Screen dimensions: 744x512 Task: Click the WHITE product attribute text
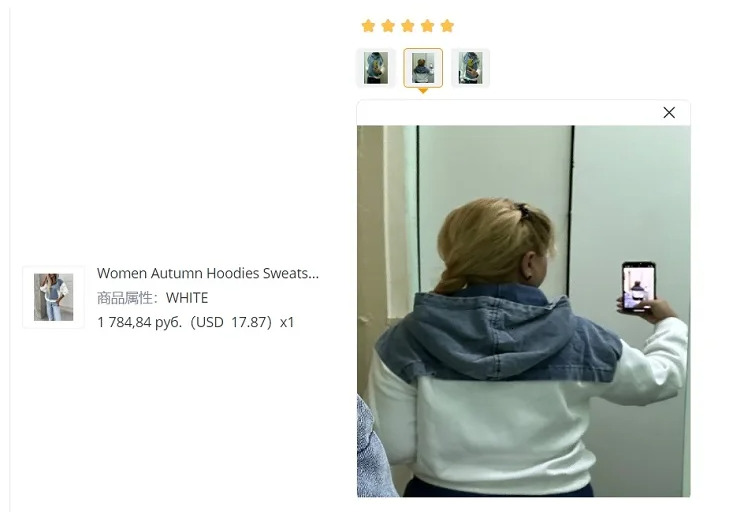pyautogui.click(x=187, y=298)
